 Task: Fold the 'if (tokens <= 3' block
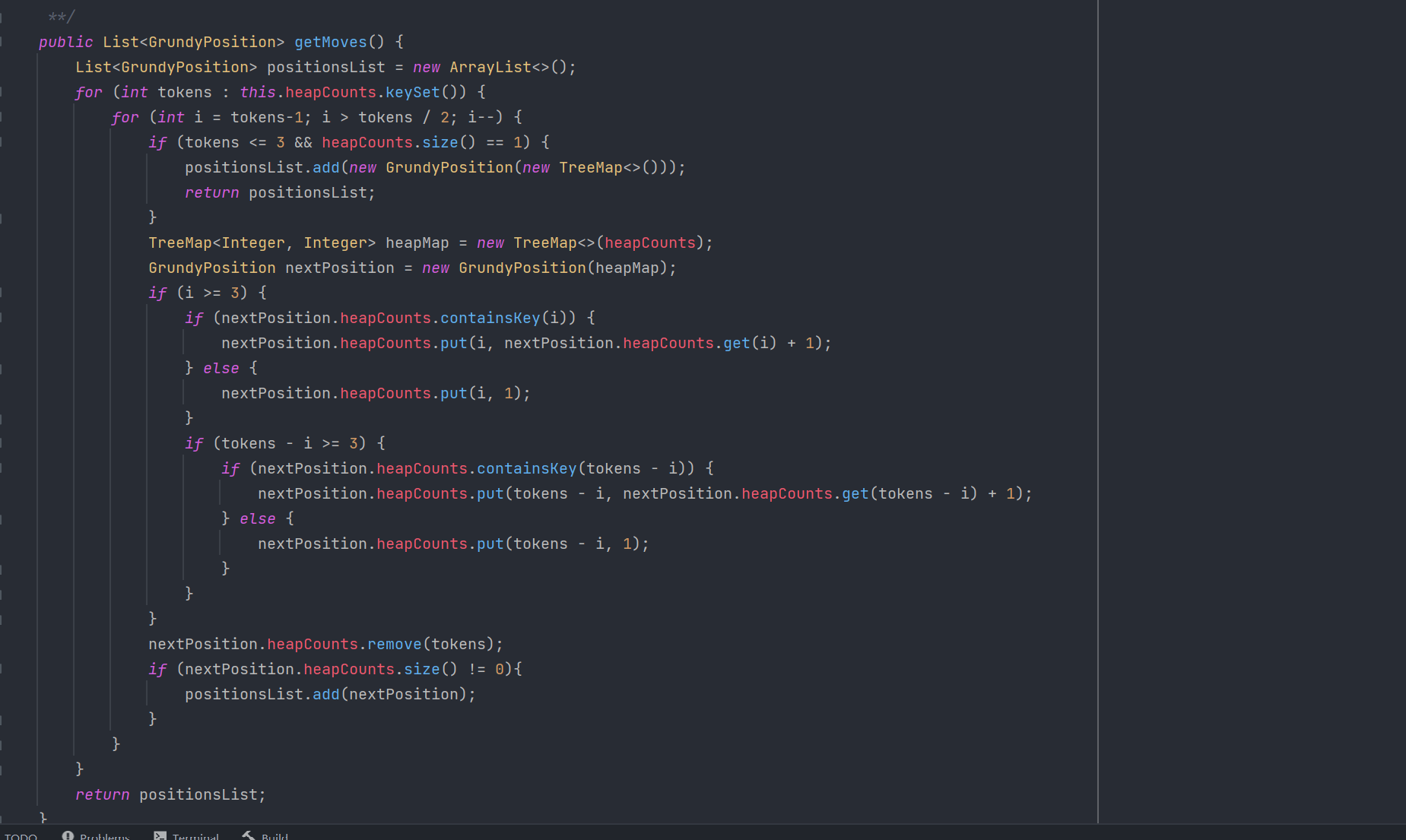point(2,142)
